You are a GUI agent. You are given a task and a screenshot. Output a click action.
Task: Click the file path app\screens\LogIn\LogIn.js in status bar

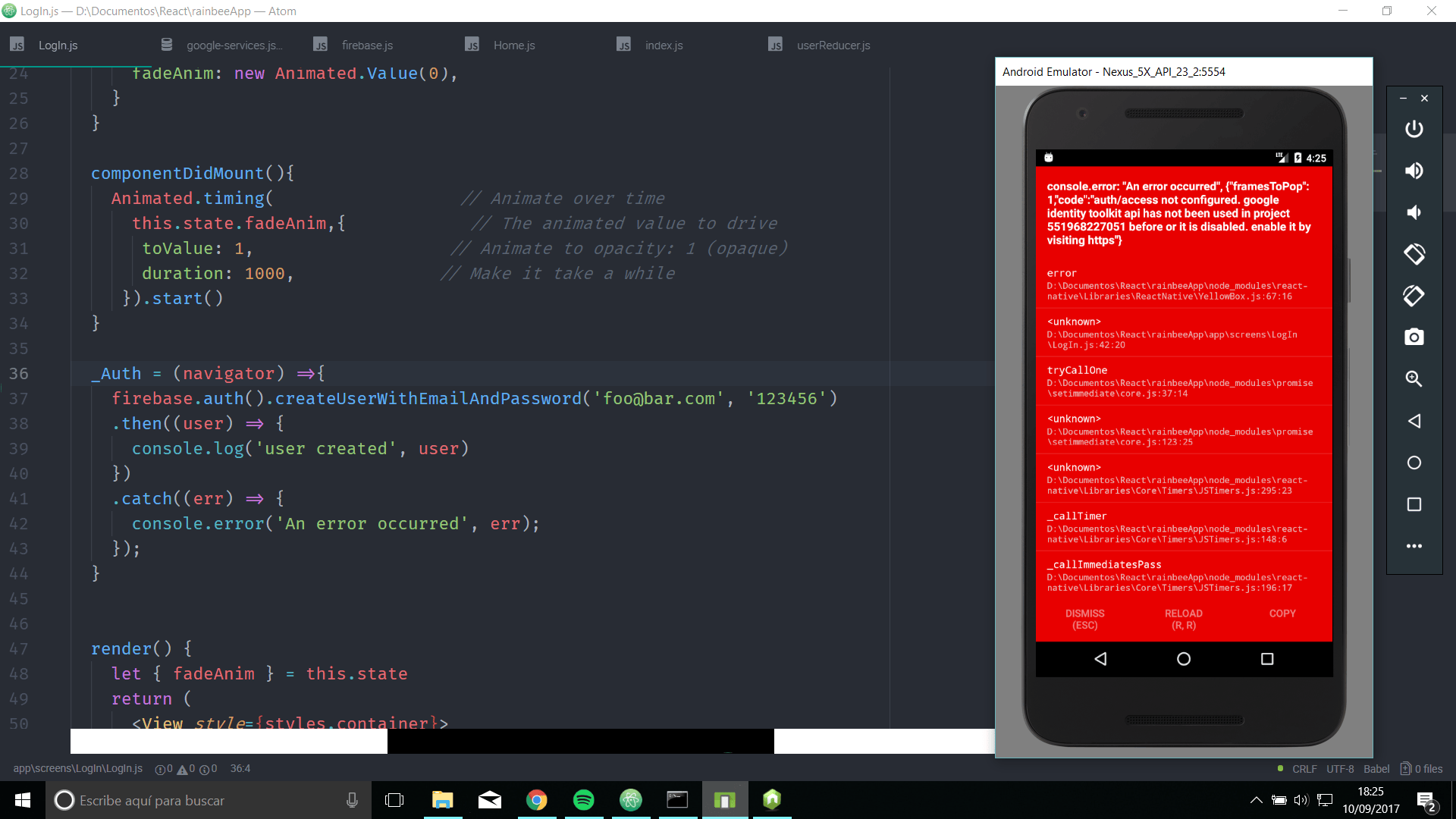point(77,769)
